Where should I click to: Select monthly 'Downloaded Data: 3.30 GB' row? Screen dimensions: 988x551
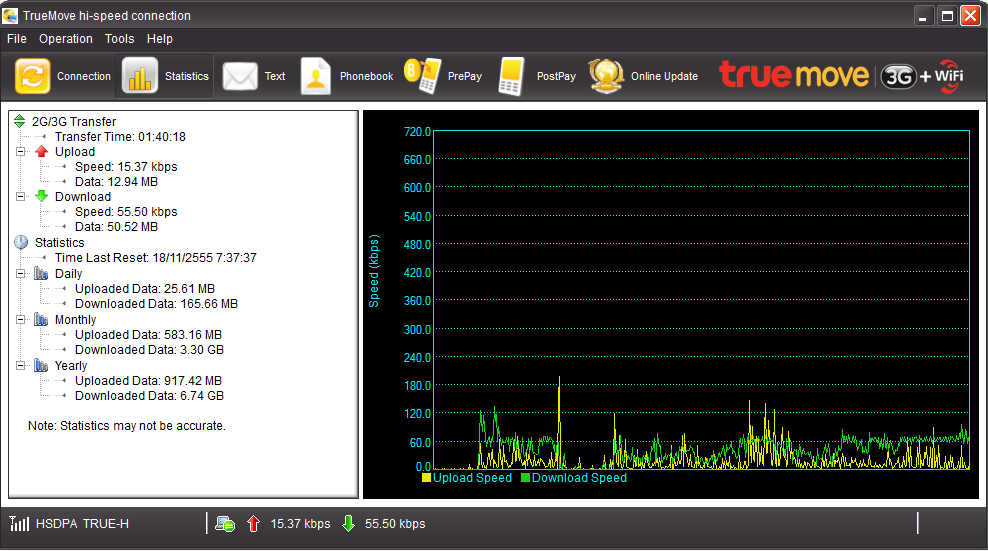click(149, 350)
